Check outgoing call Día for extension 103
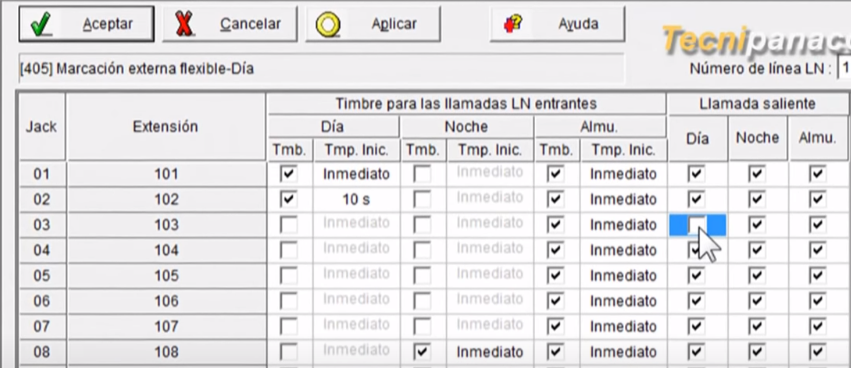Screen dimensions: 851x368 pyautogui.click(x=697, y=225)
